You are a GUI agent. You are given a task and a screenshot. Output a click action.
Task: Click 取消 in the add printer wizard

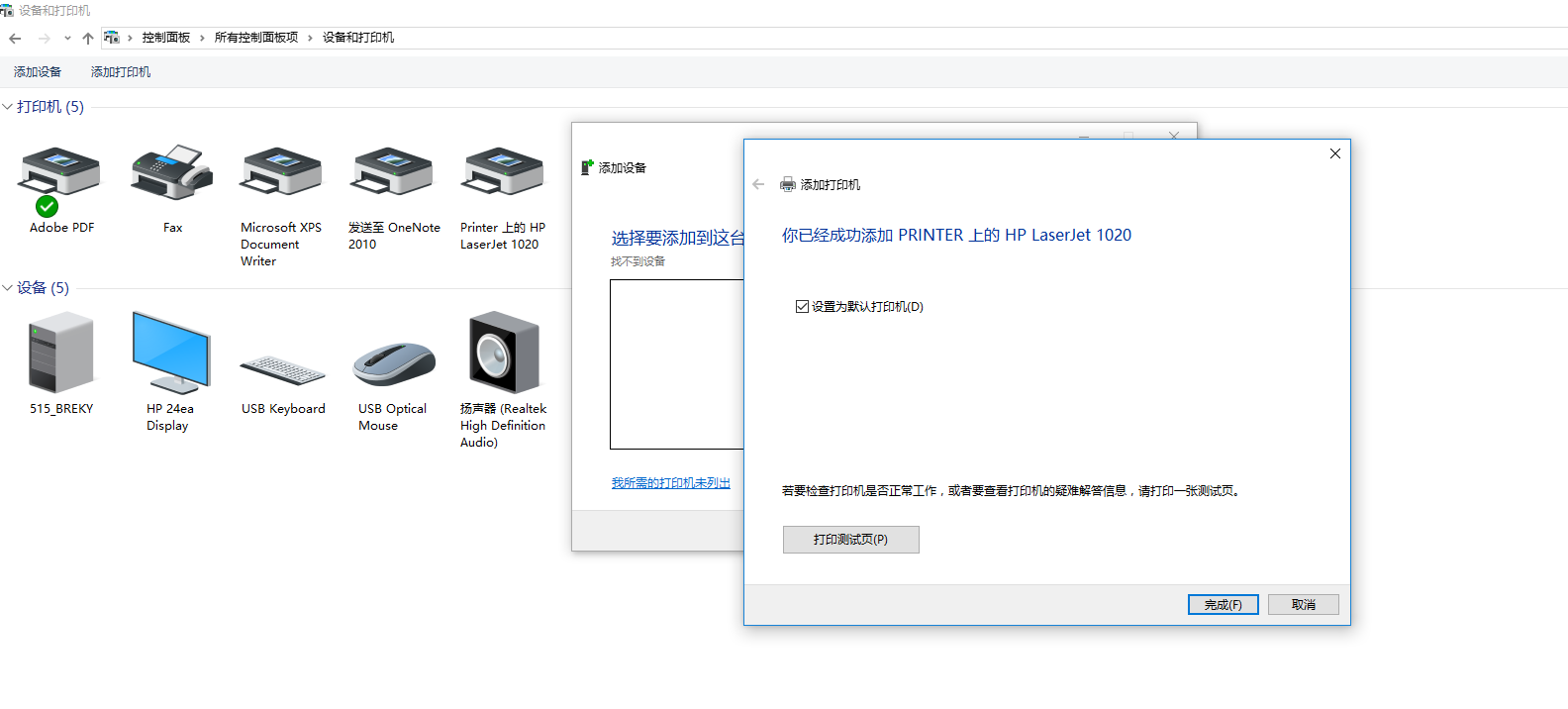(x=1304, y=605)
